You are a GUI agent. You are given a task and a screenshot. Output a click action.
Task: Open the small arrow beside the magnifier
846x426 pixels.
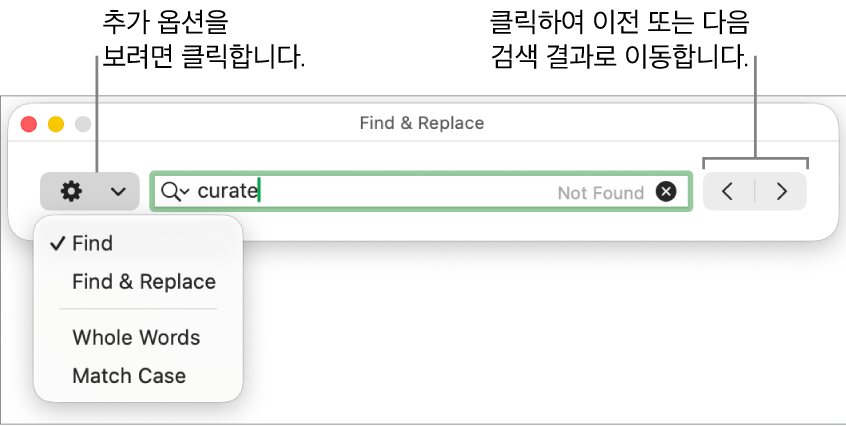coord(185,192)
